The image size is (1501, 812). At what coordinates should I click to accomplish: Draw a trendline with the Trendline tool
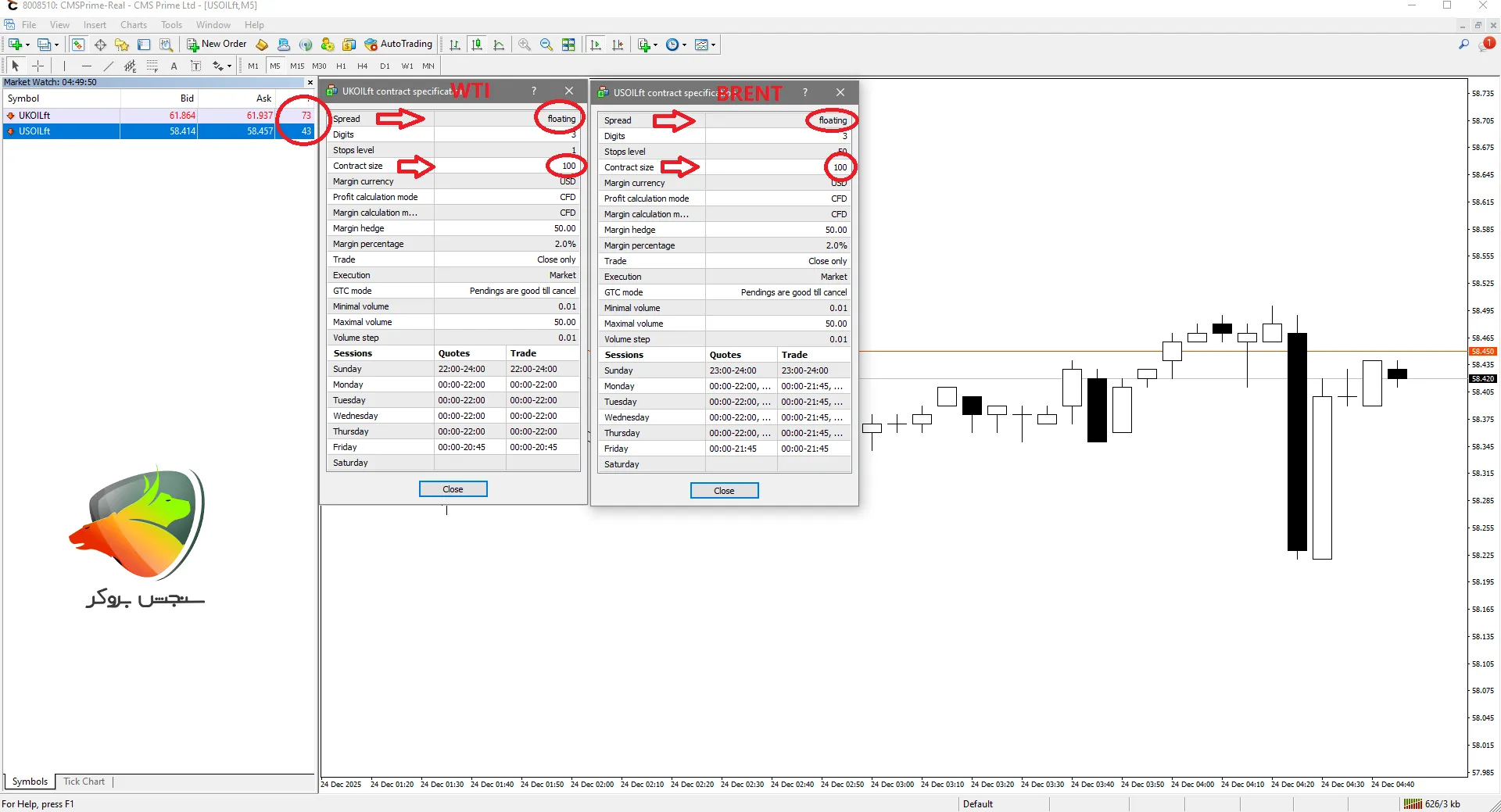[109, 66]
